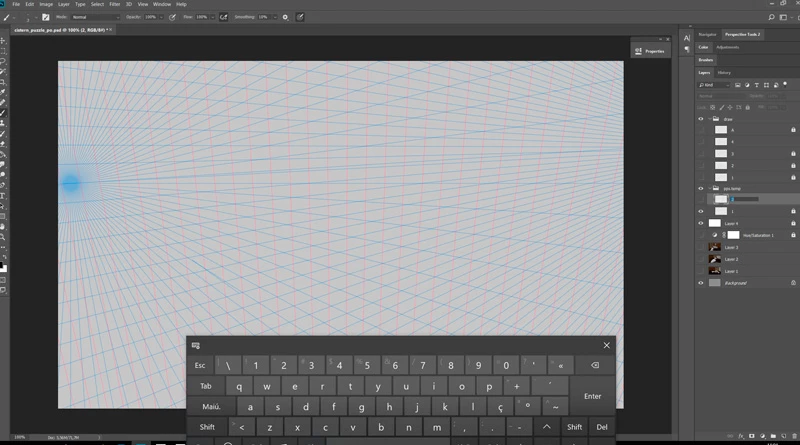The width and height of the screenshot is (800, 445).
Task: Open the tool preset picker arrow
Action: (14, 17)
